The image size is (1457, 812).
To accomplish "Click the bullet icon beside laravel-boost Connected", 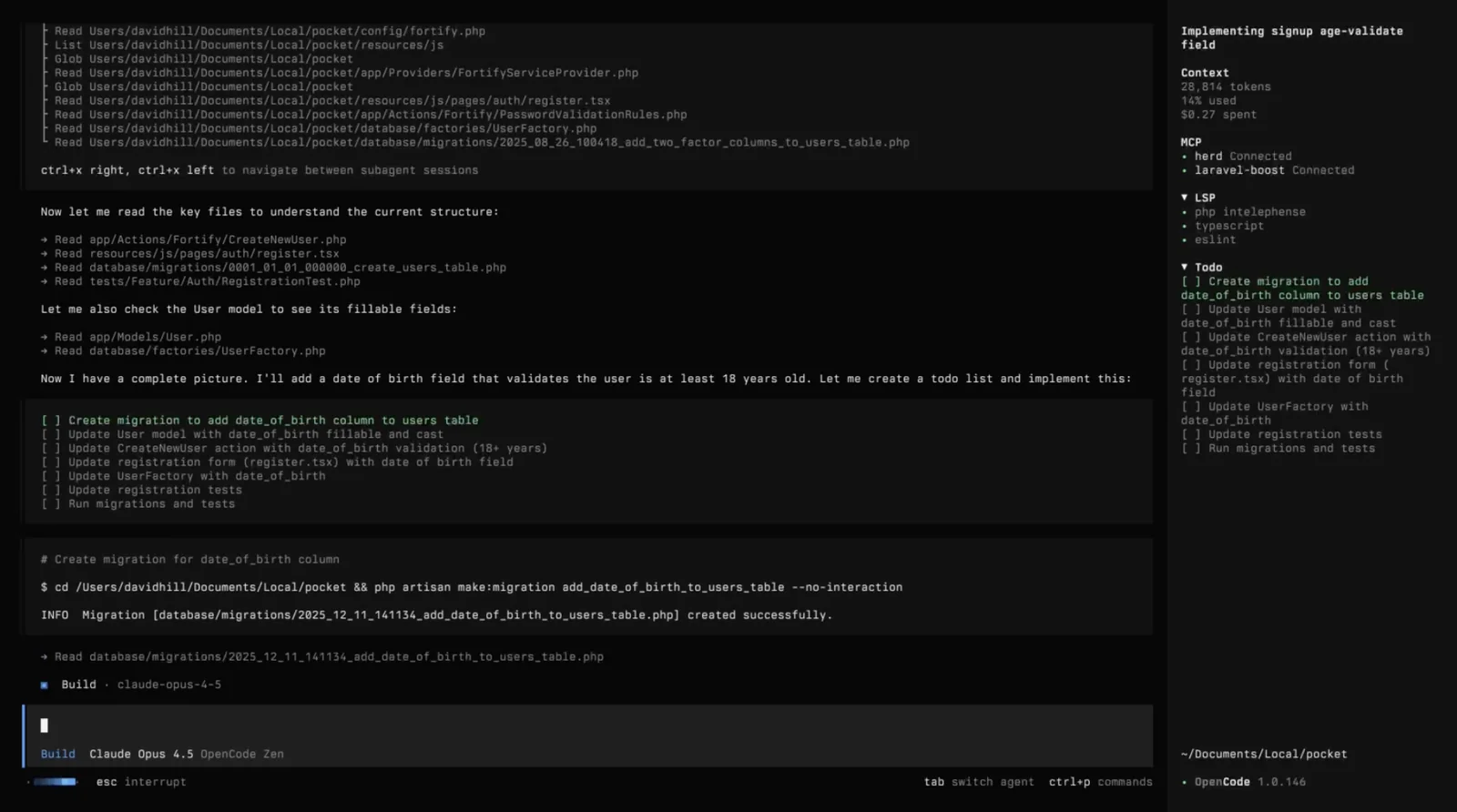I will (1184, 170).
